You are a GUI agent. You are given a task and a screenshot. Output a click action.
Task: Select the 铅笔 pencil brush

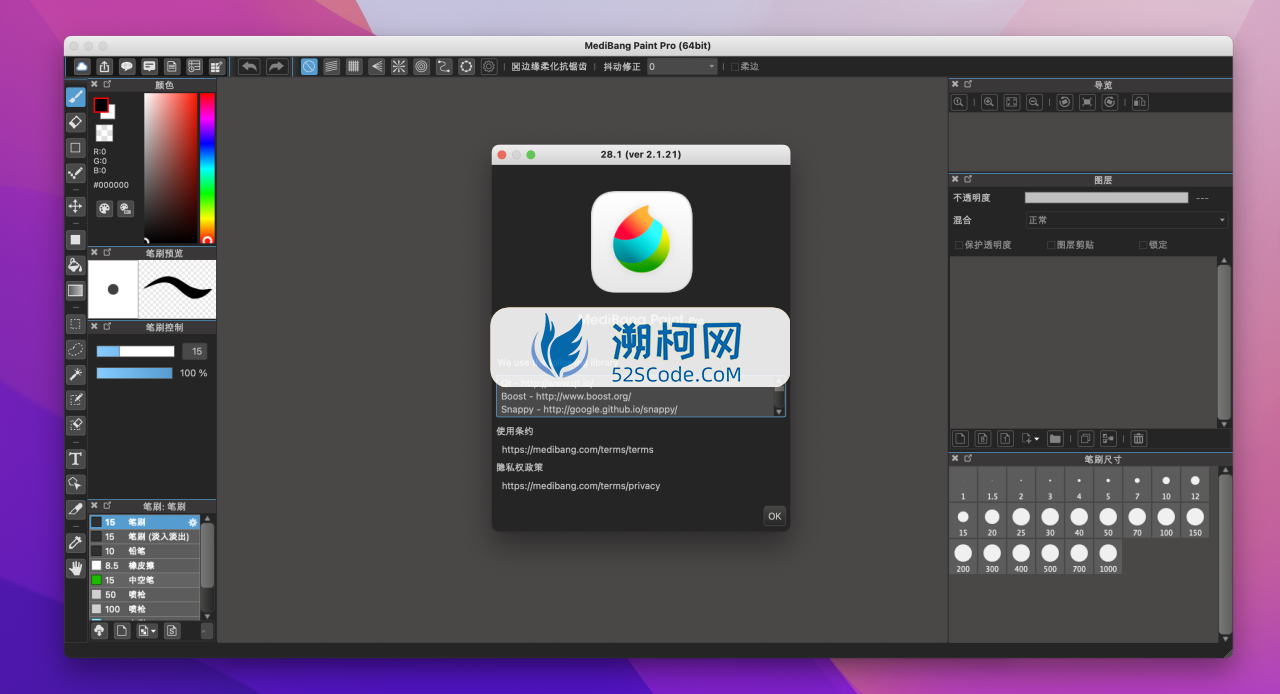point(145,551)
